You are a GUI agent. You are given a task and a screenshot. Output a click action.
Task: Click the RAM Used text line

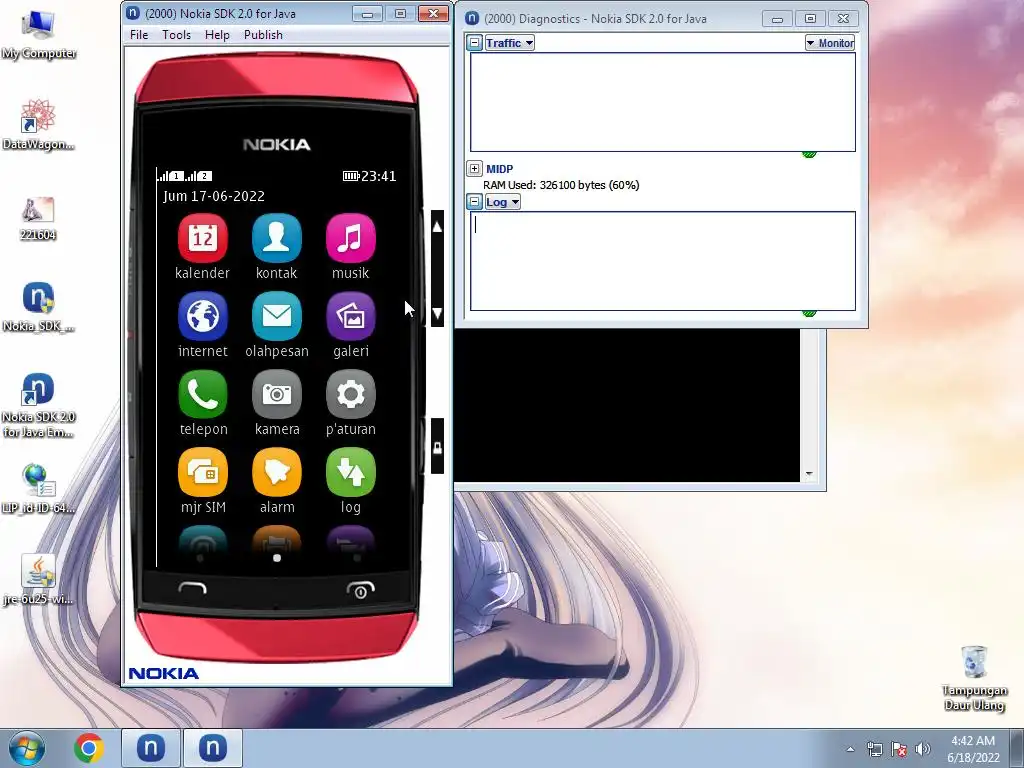[561, 185]
